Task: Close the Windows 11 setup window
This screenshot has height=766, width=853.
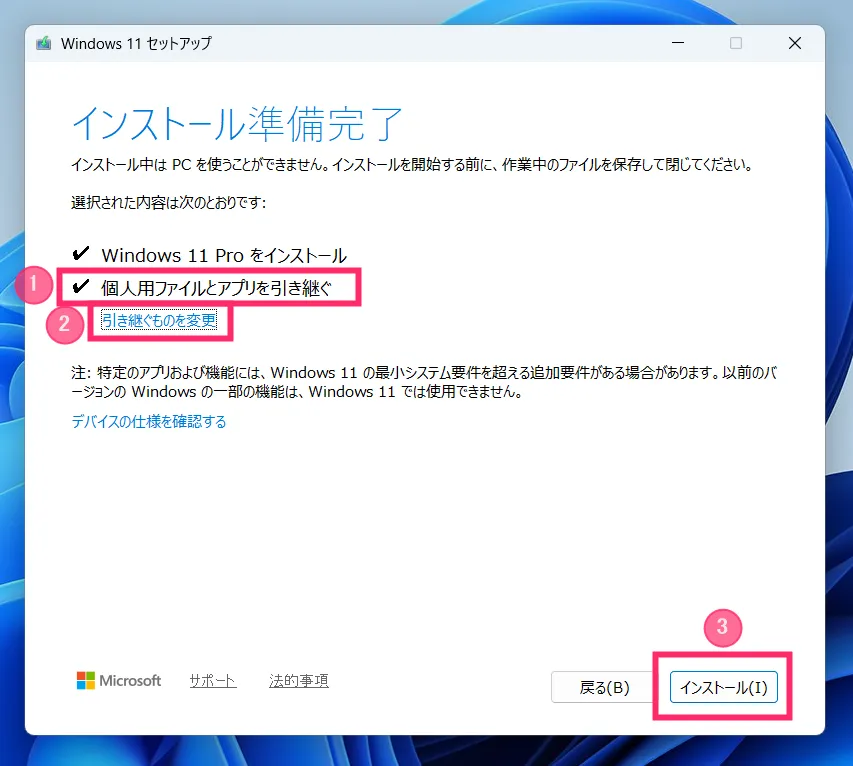Action: coord(795,43)
